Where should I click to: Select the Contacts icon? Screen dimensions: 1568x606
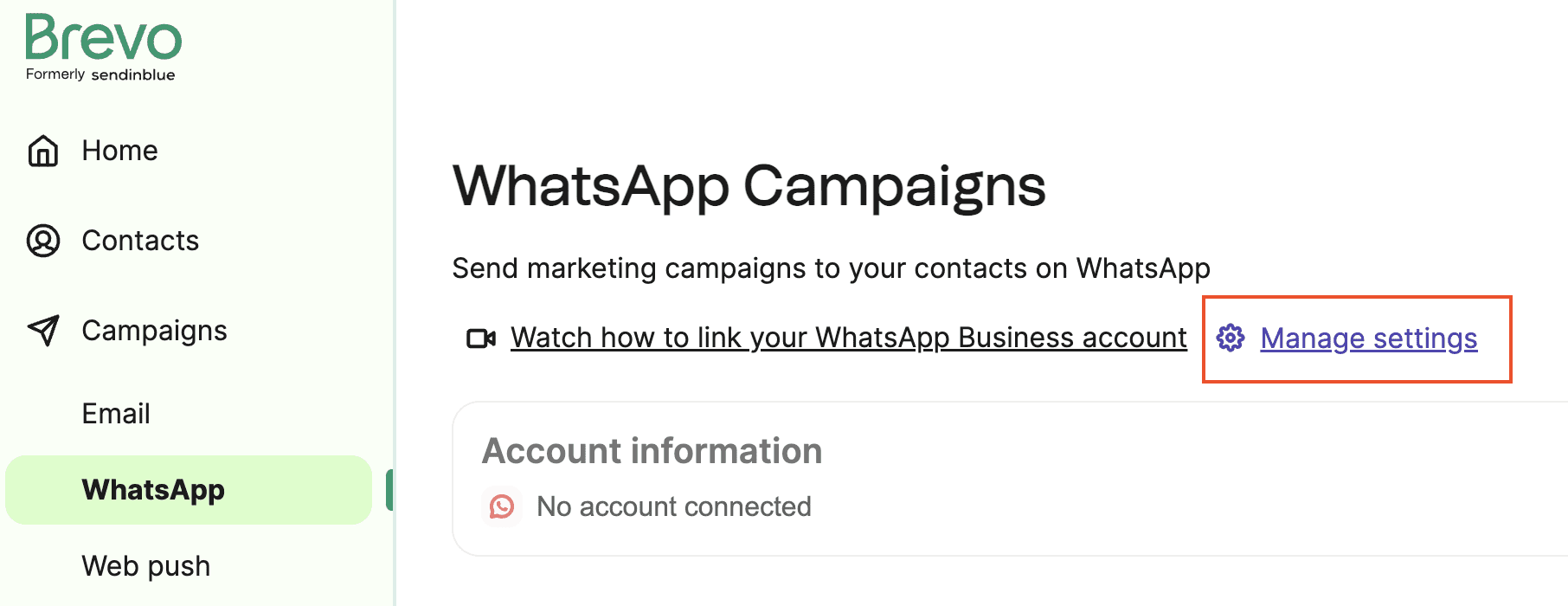pyautogui.click(x=42, y=241)
